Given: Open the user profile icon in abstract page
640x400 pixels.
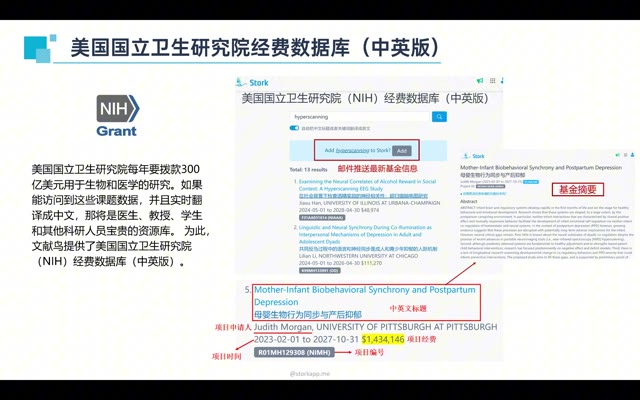Looking at the screenshot, I should click(633, 155).
